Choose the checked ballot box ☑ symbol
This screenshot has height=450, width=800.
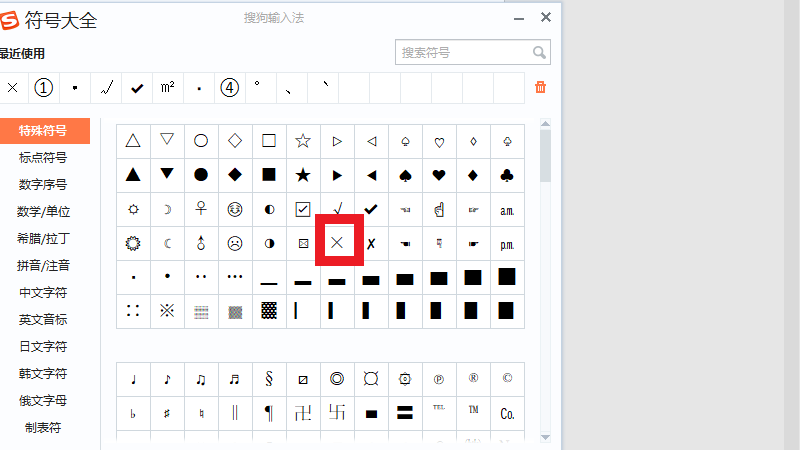pyautogui.click(x=303, y=209)
